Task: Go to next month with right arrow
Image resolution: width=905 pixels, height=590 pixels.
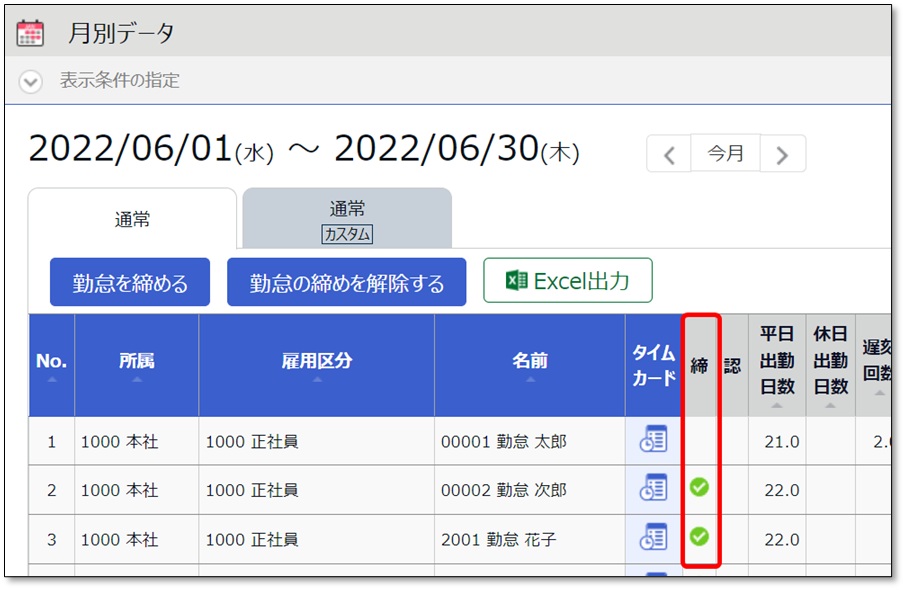Action: coord(783,155)
